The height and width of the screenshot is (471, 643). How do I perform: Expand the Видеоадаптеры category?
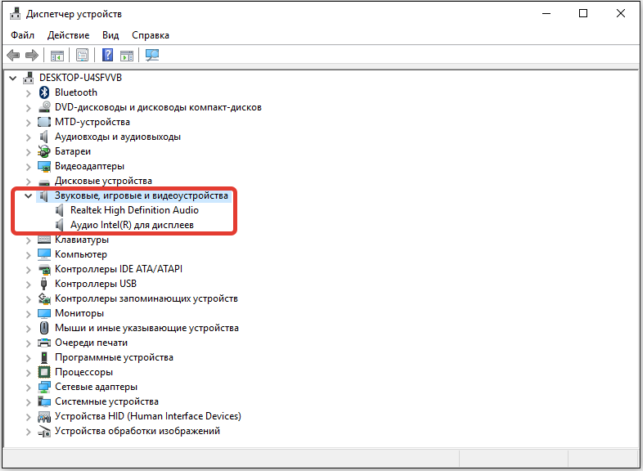(x=28, y=167)
